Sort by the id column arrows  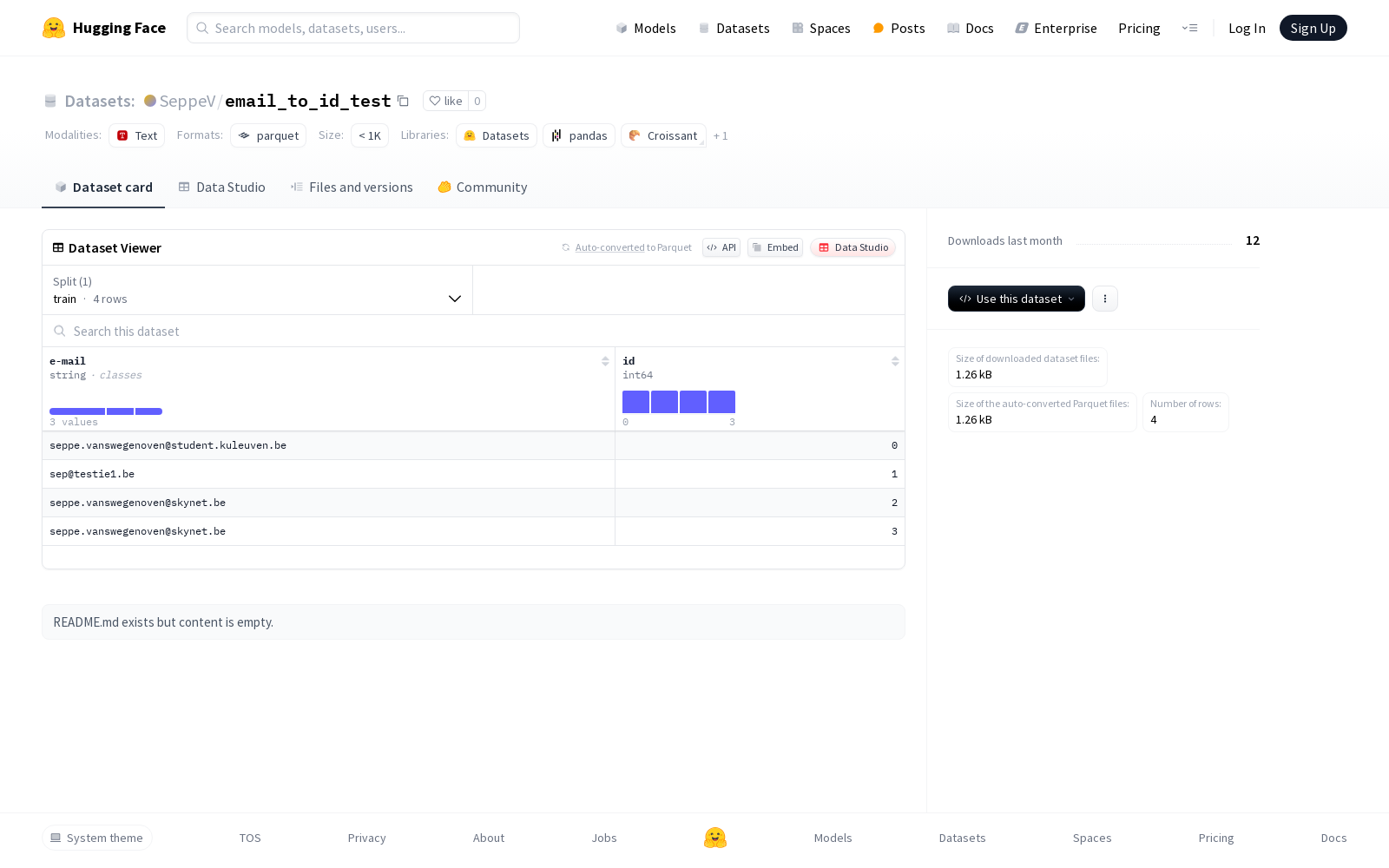[x=895, y=361]
